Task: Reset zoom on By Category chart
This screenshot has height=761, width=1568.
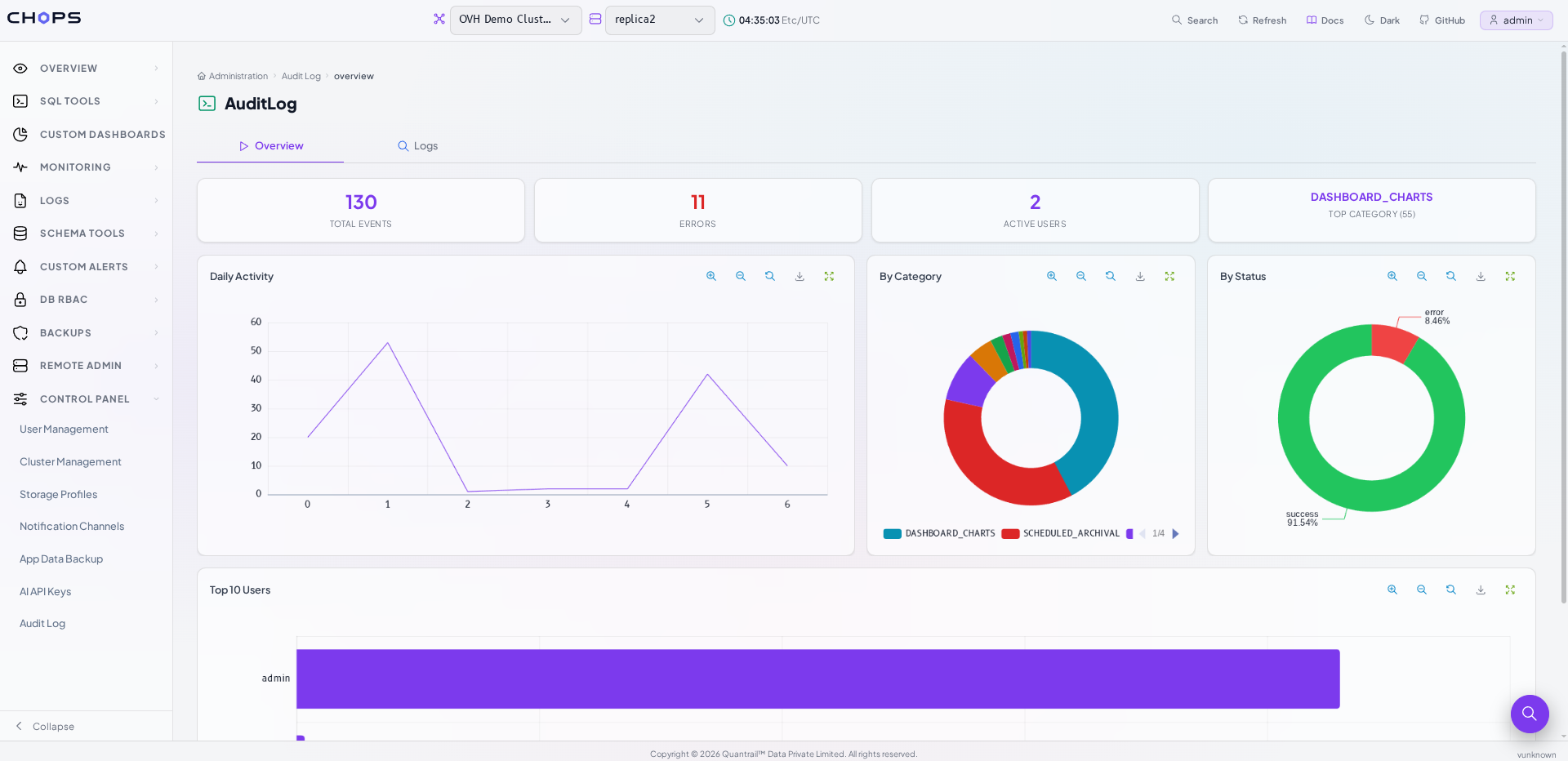Action: pyautogui.click(x=1111, y=277)
